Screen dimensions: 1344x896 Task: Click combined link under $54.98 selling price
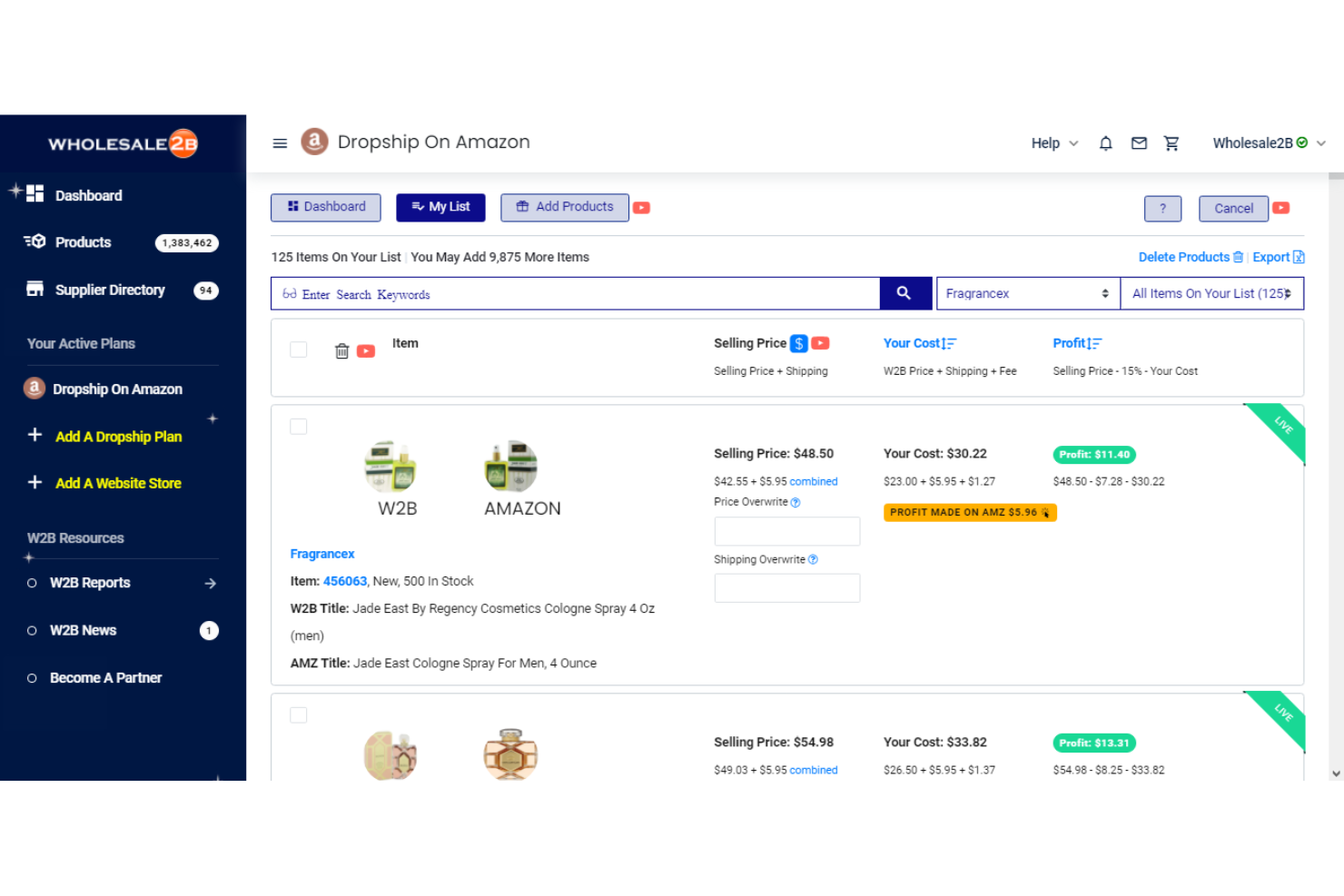(x=814, y=770)
